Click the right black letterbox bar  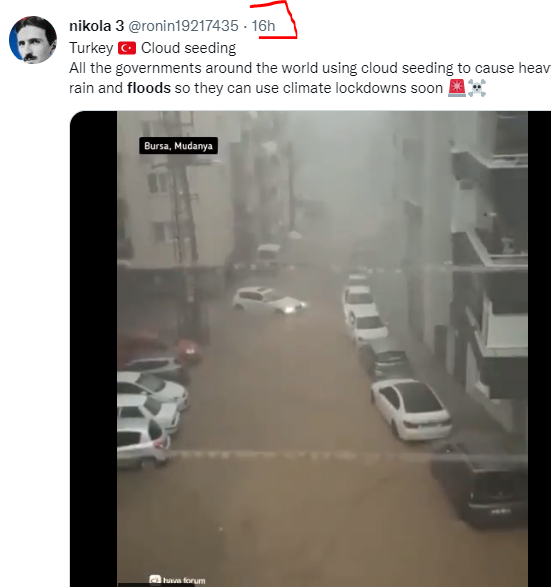[x=539, y=349]
